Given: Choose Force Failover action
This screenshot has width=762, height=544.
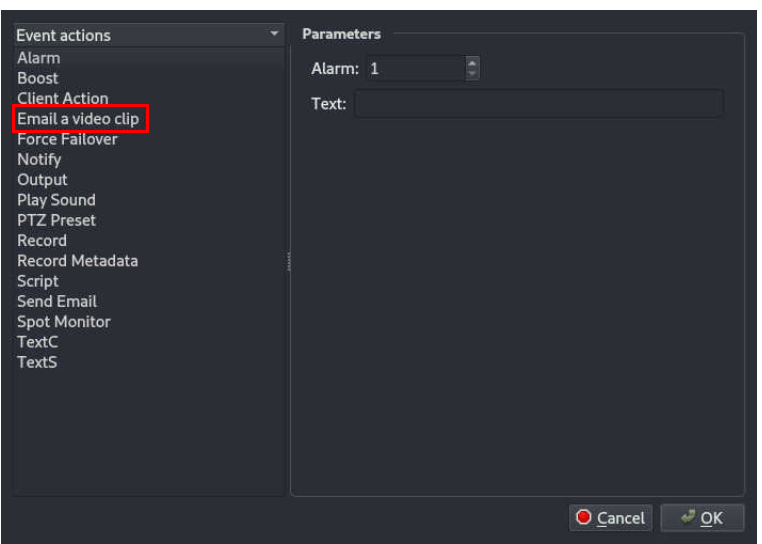Looking at the screenshot, I should 67,140.
